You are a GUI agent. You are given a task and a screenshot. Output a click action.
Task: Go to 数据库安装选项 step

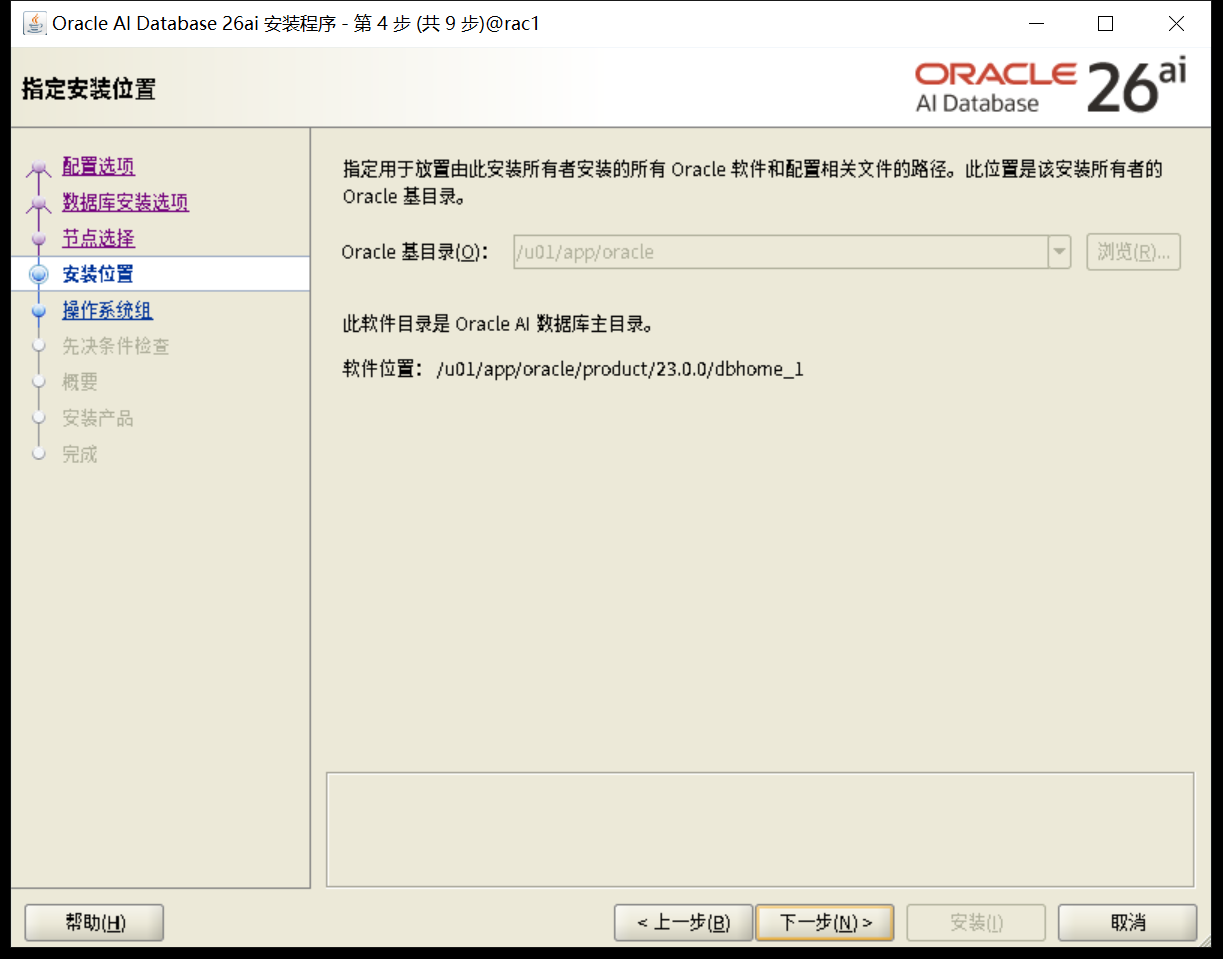125,202
